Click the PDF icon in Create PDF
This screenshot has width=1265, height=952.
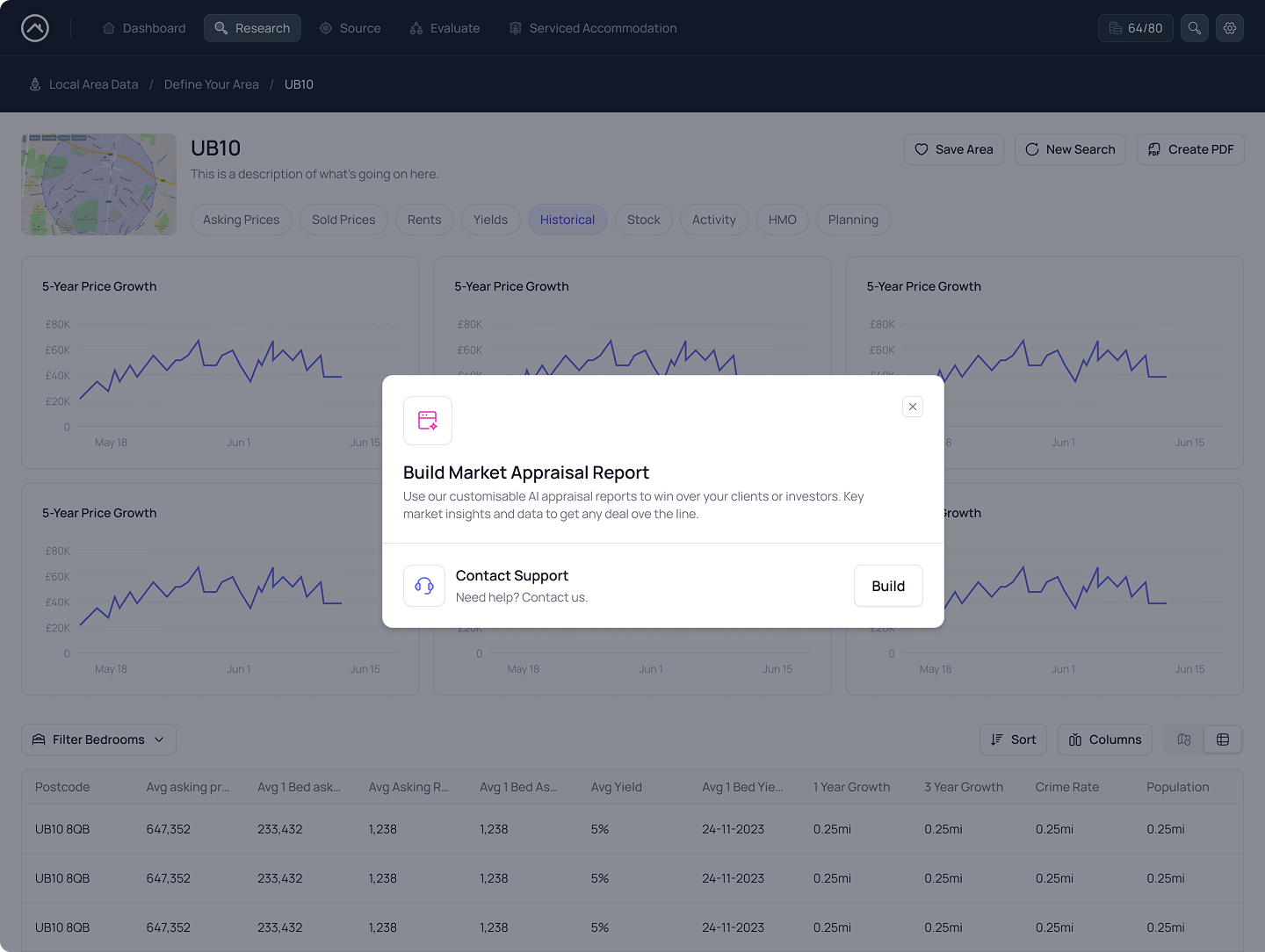[1154, 149]
